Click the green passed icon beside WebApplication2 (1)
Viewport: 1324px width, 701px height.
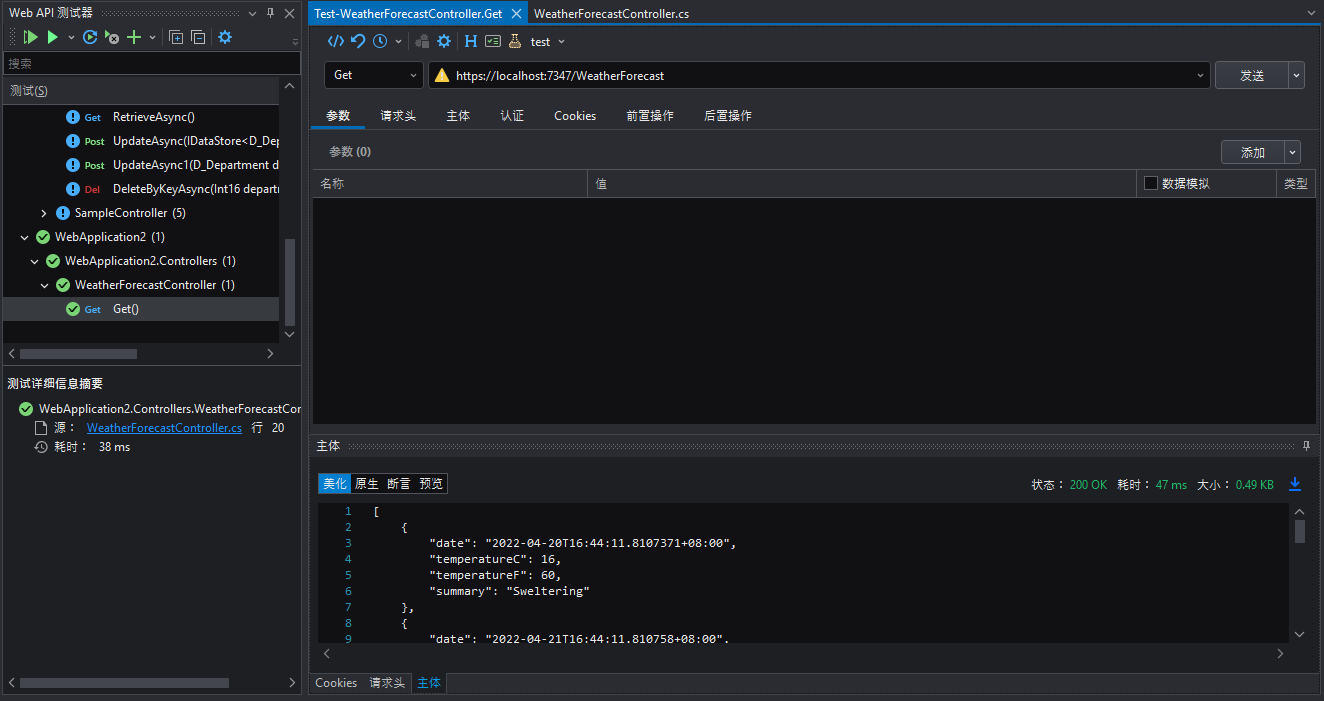tap(43, 237)
